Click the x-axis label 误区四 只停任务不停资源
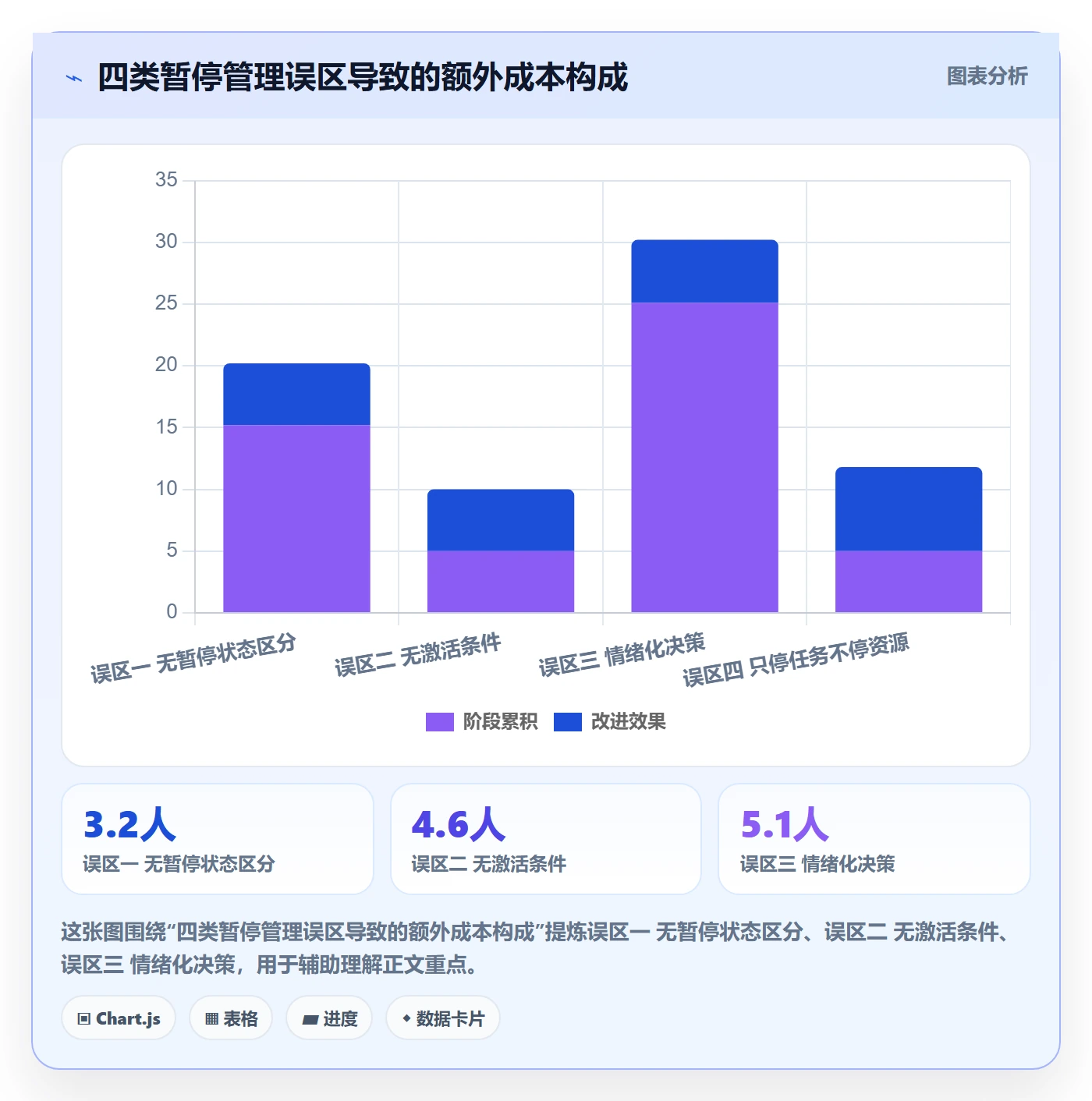The image size is (1092, 1101). click(x=796, y=660)
